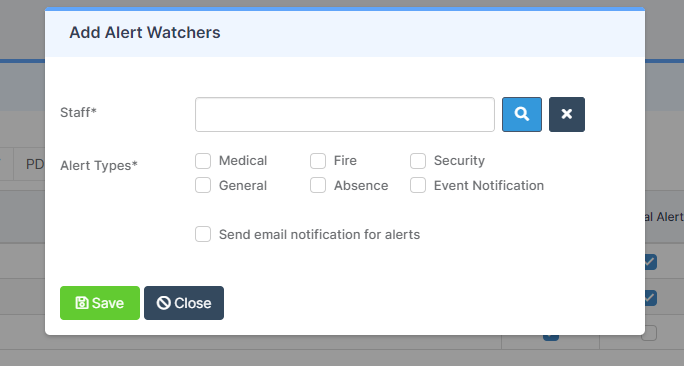Click the Alert Types* label
This screenshot has height=366, width=684.
pos(99,166)
